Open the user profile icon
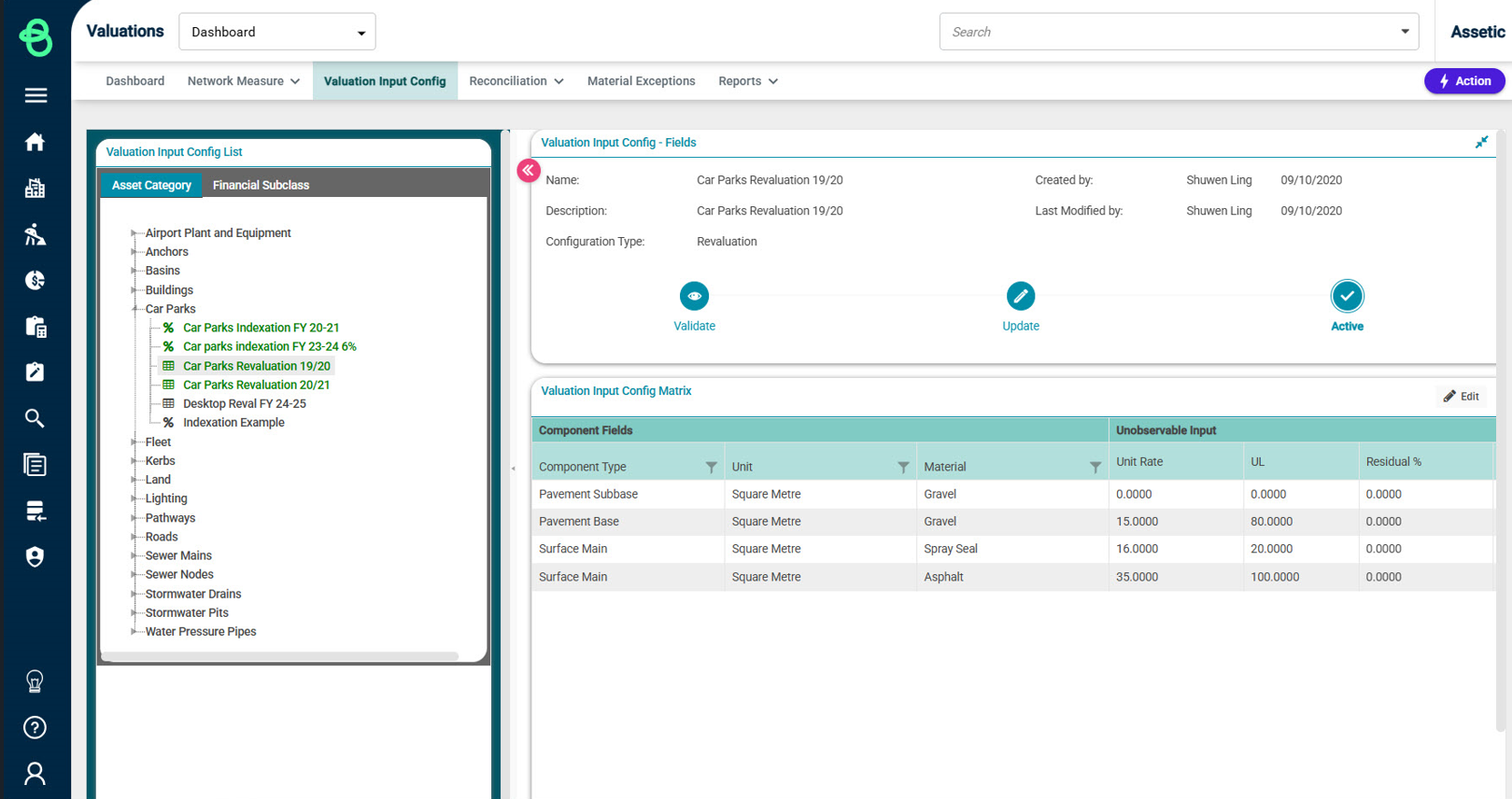Image resolution: width=1512 pixels, height=799 pixels. [x=35, y=774]
